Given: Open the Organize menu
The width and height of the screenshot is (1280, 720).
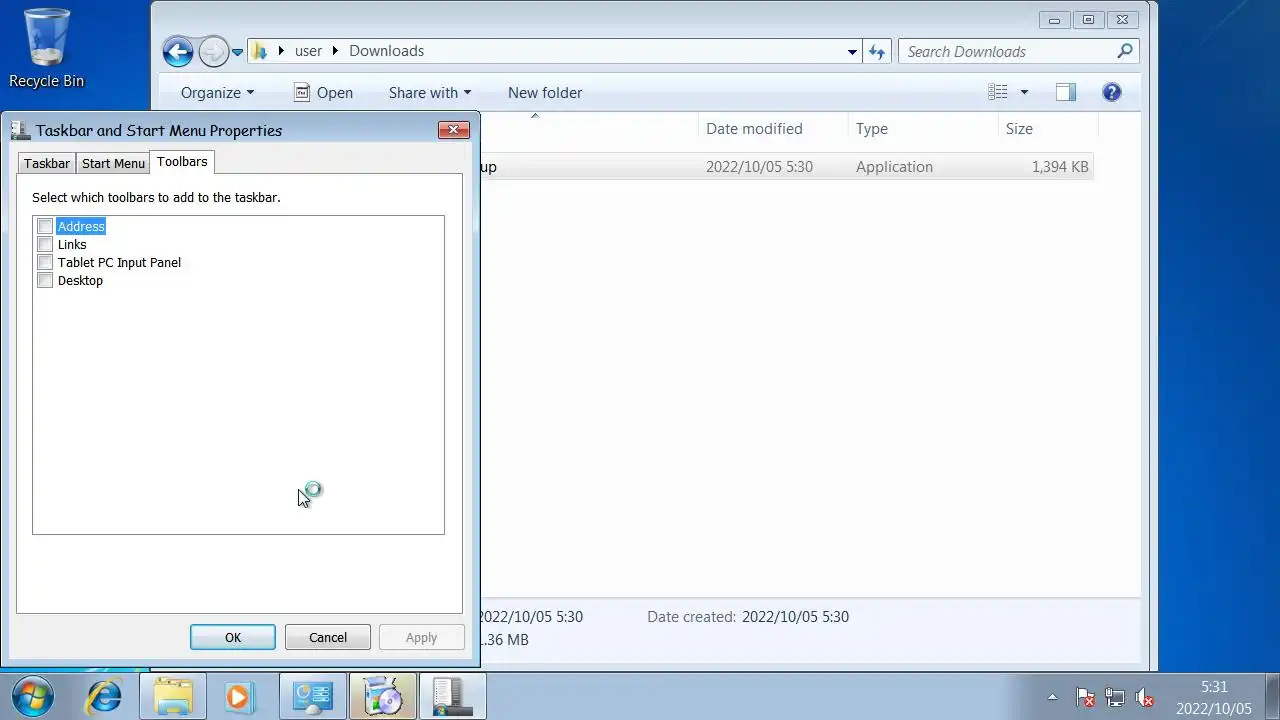Looking at the screenshot, I should click(x=217, y=93).
